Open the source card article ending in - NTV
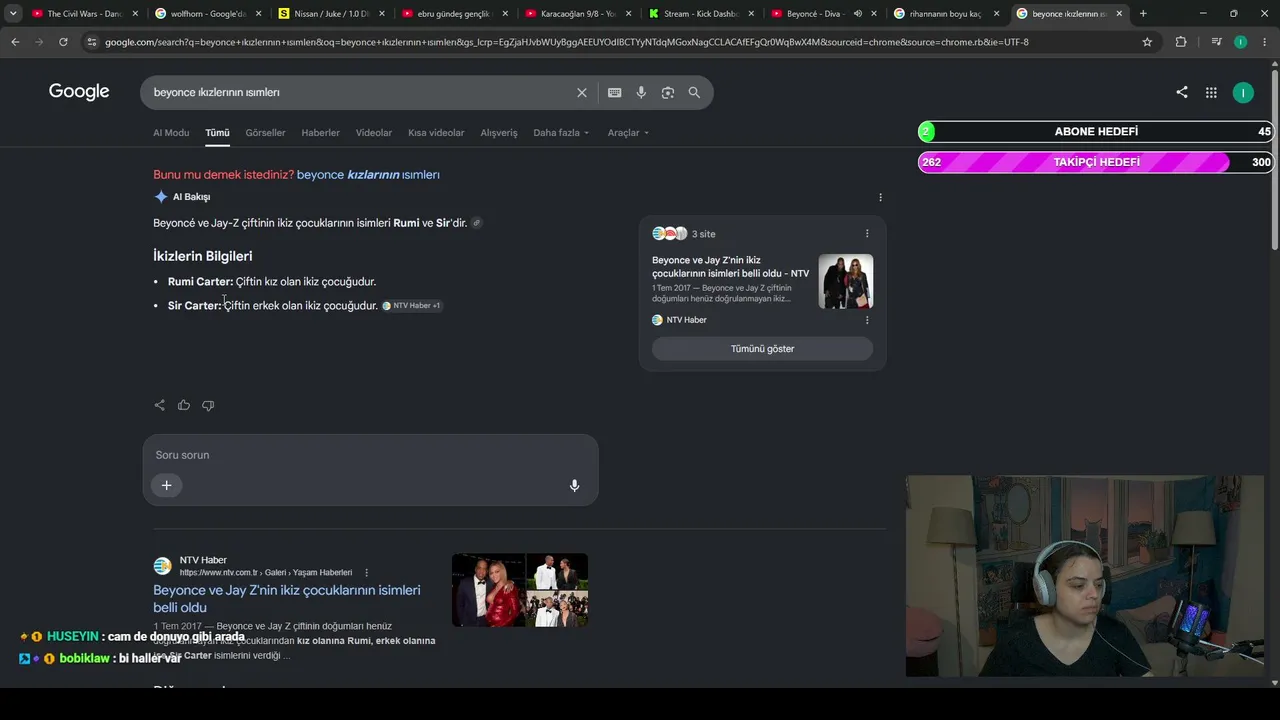Screen dimensions: 1280x720 click(731, 267)
